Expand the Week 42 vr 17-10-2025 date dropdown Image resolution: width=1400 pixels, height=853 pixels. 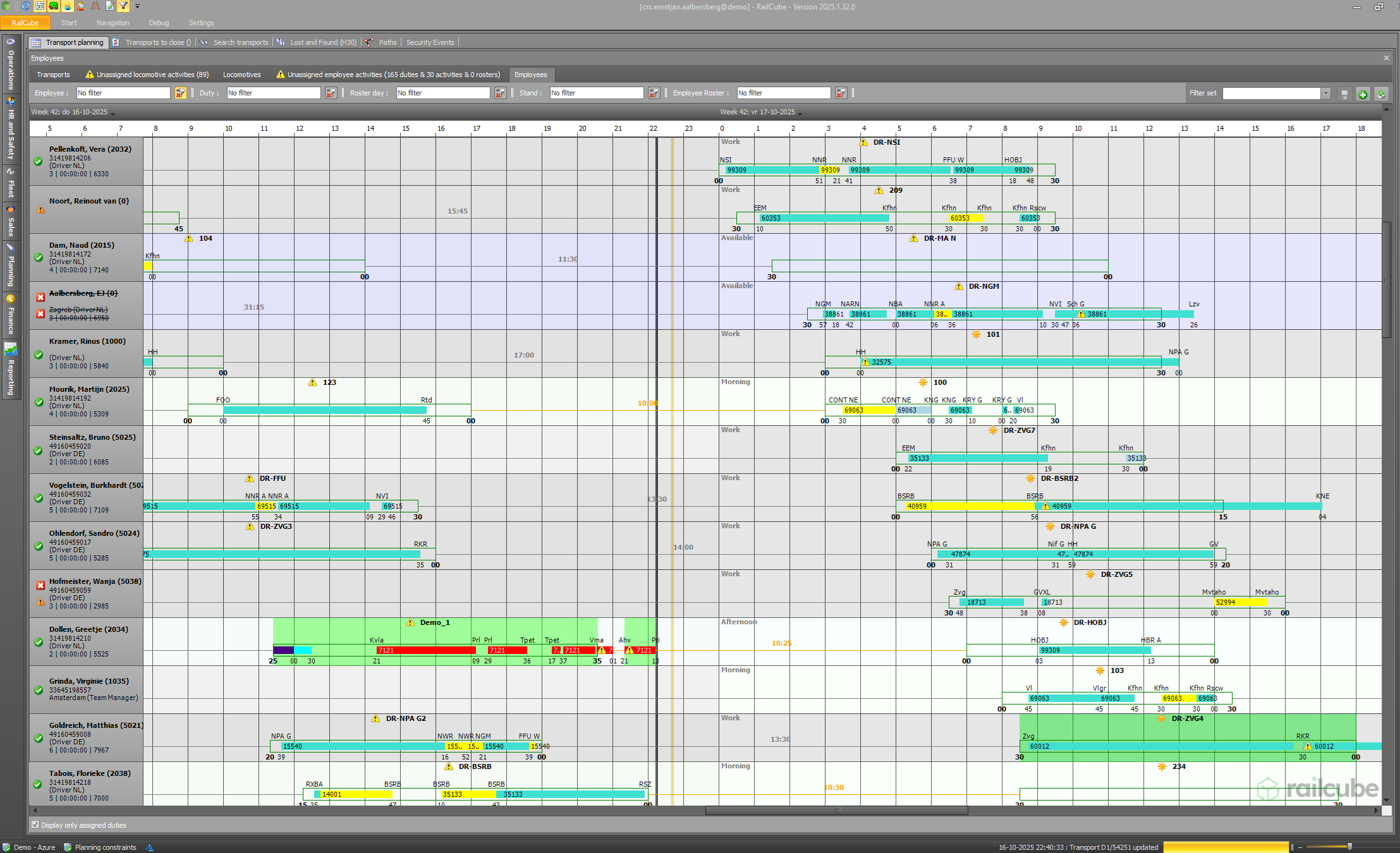(800, 113)
